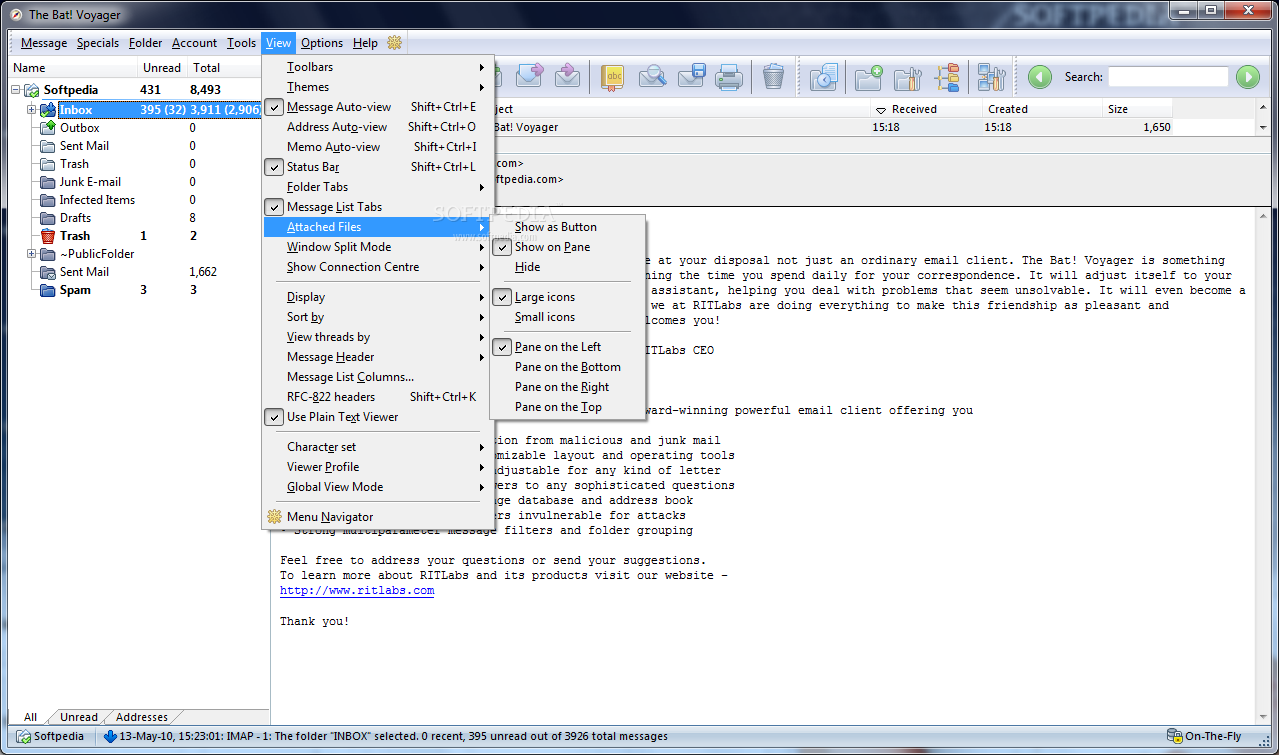The width and height of the screenshot is (1279, 755).
Task: Click the folder properties tools icon
Action: [907, 76]
